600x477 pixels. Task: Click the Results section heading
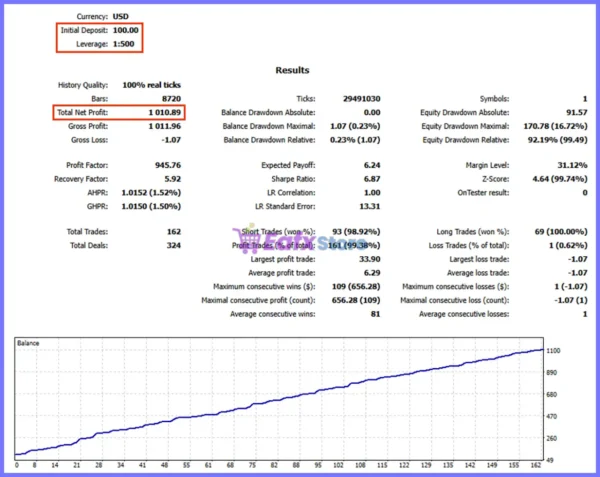pyautogui.click(x=292, y=70)
